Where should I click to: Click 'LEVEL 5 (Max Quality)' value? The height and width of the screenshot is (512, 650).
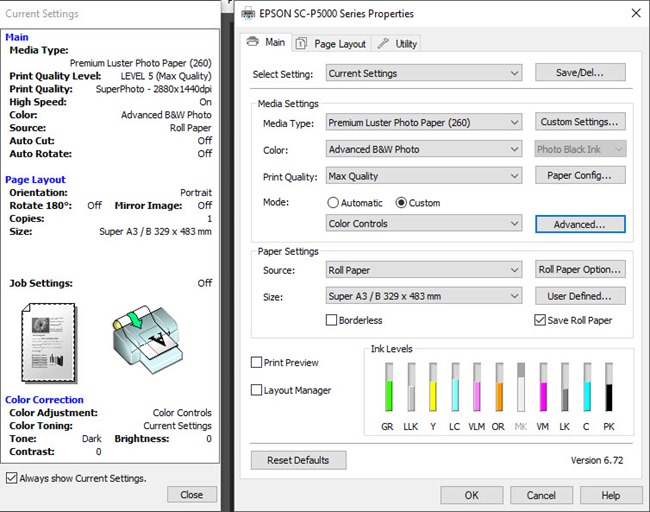166,76
